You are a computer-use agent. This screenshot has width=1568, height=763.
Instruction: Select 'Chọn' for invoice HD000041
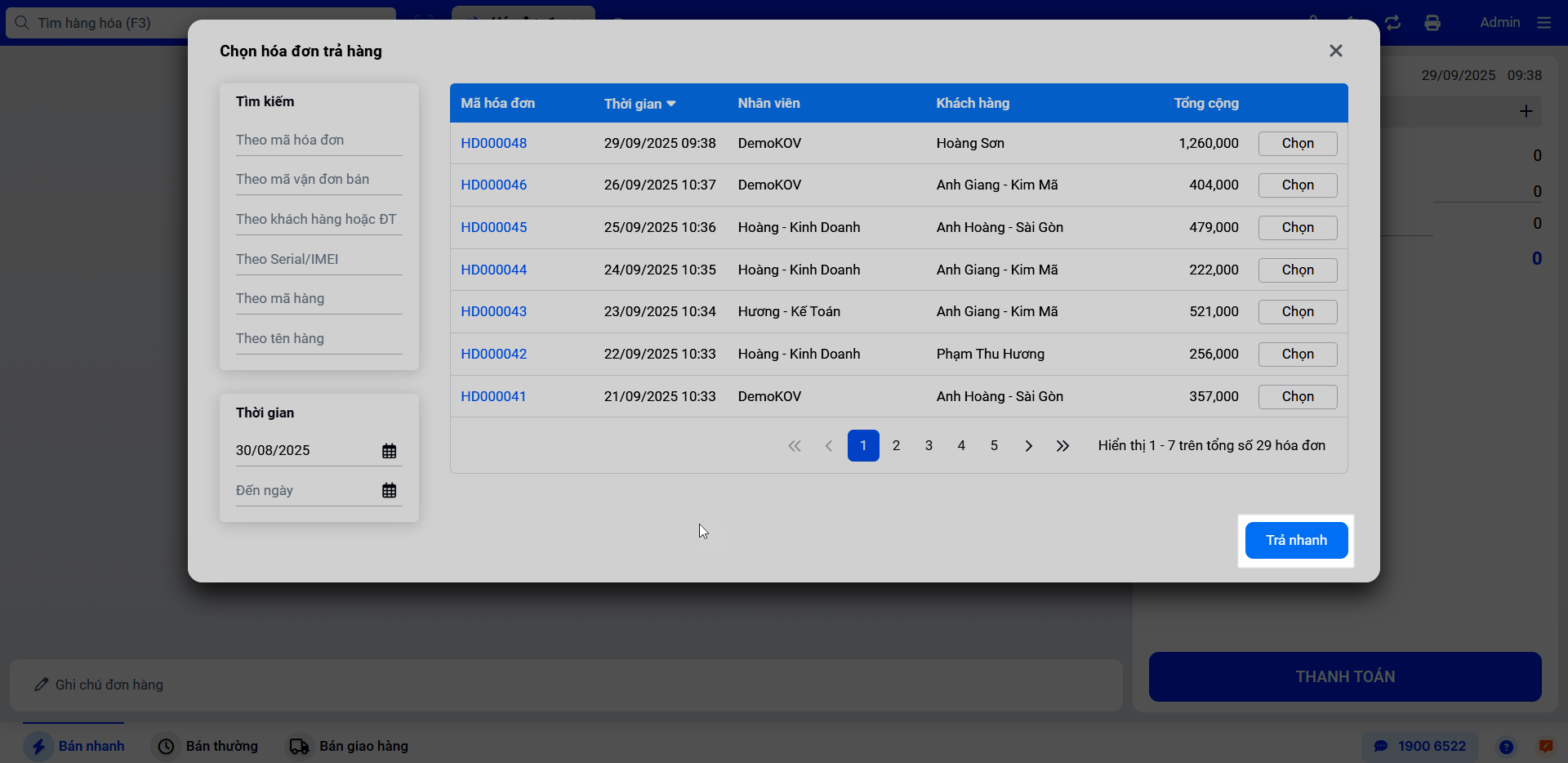coord(1297,397)
